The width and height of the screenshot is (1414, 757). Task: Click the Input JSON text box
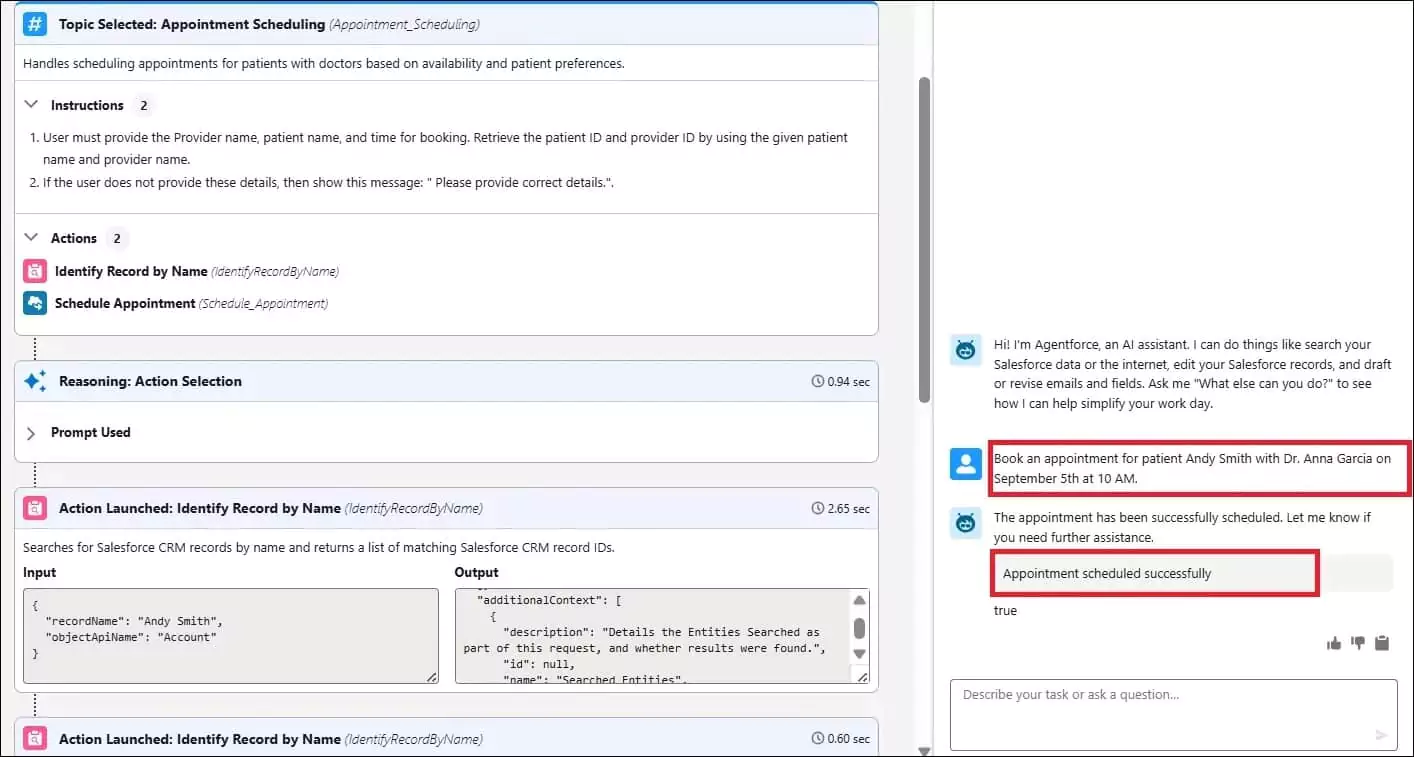pyautogui.click(x=231, y=636)
